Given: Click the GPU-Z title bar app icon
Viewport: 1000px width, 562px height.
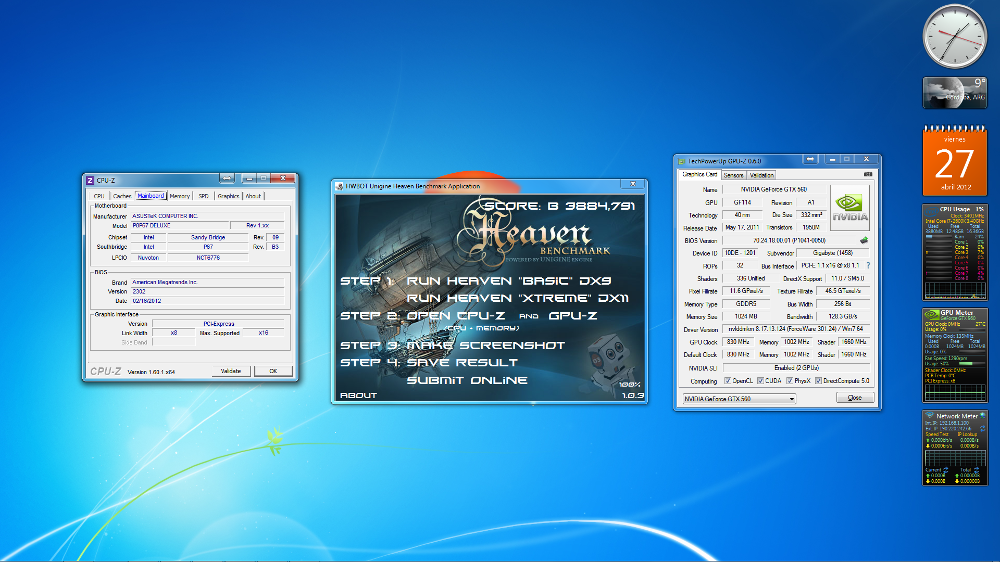Looking at the screenshot, I should 681,161.
